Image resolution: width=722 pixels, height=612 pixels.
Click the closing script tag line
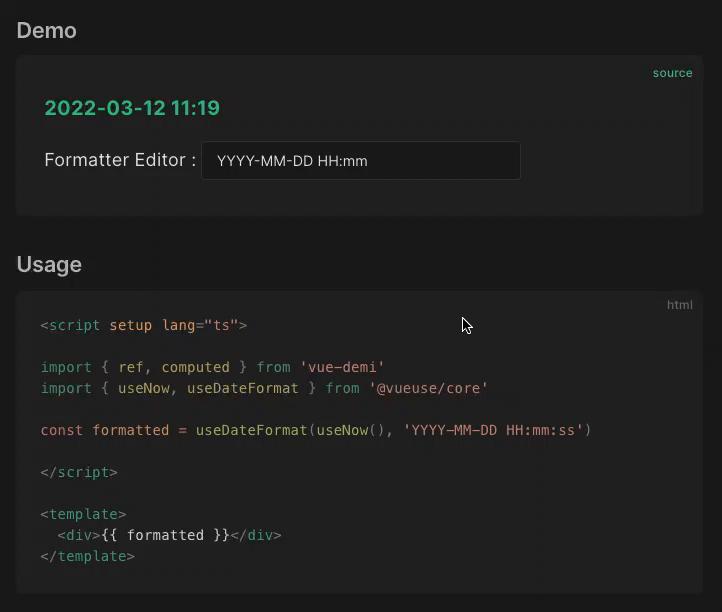tap(79, 472)
